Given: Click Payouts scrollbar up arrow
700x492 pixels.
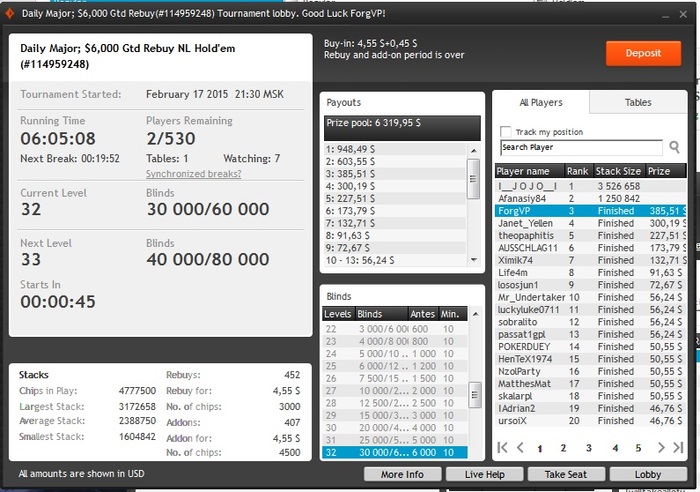Looking at the screenshot, I should [474, 150].
